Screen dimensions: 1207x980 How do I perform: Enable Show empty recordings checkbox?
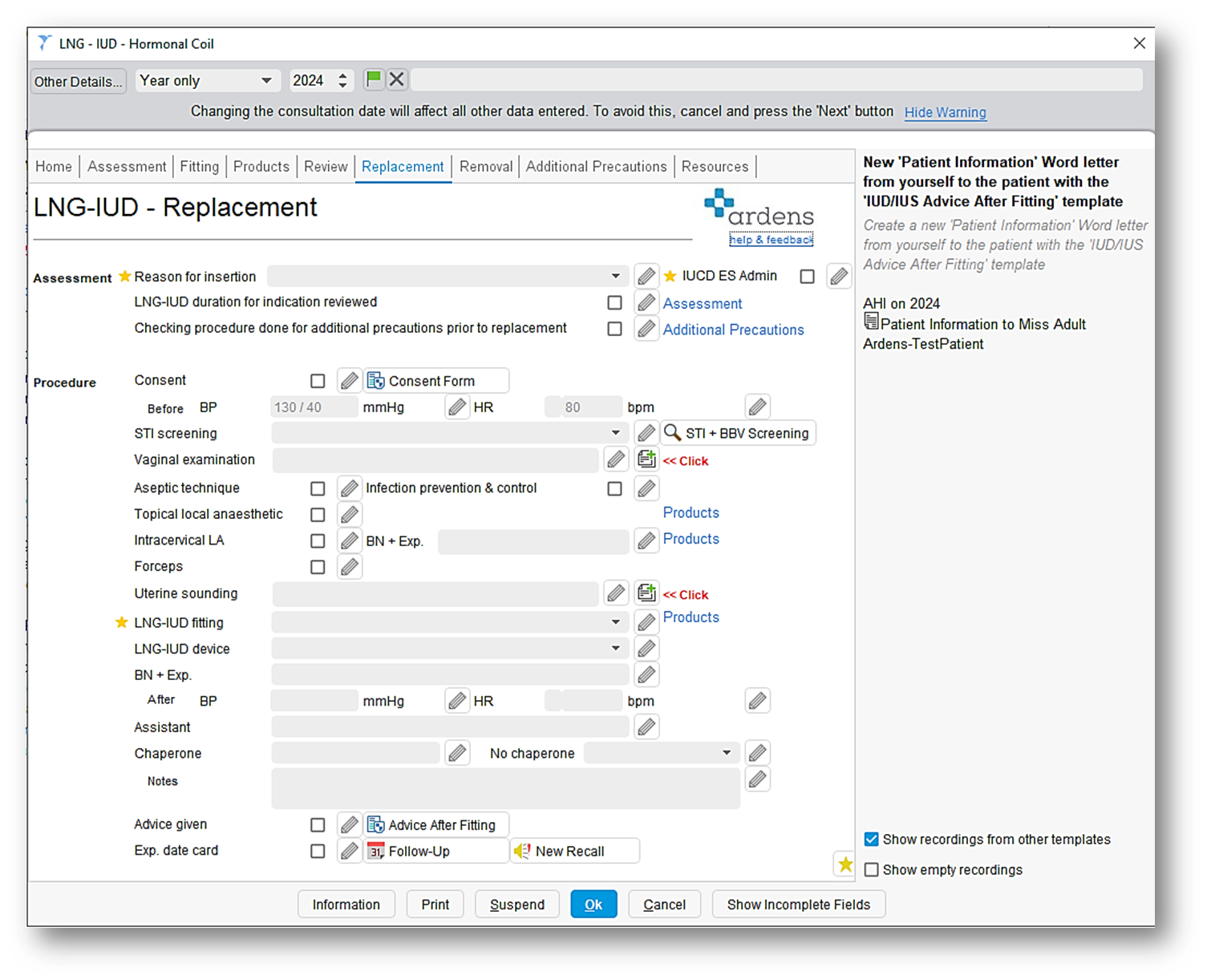pyautogui.click(x=872, y=869)
